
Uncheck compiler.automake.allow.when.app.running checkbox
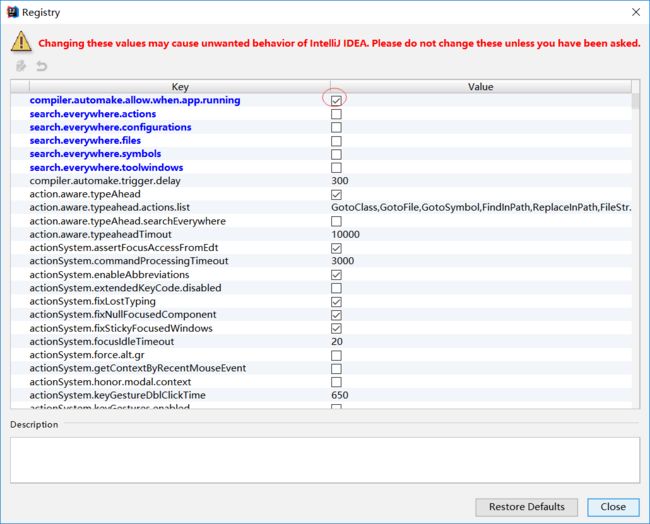coord(336,100)
